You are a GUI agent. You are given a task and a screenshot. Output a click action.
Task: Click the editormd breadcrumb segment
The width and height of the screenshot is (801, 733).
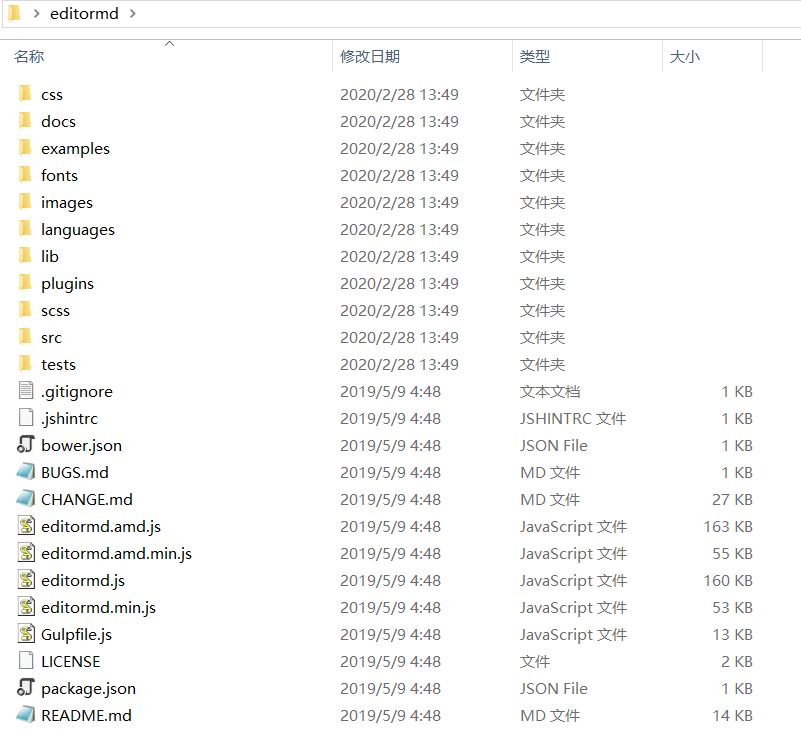coord(84,13)
